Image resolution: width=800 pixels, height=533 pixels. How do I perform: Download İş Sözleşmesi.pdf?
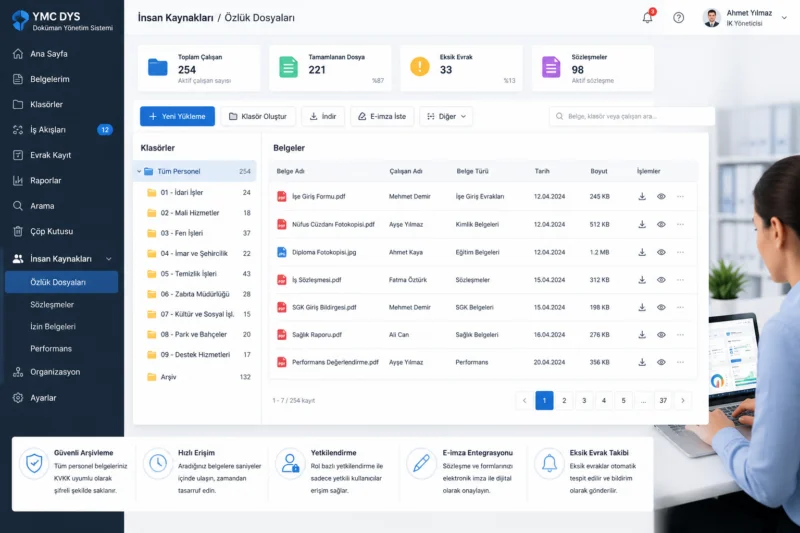(x=642, y=280)
